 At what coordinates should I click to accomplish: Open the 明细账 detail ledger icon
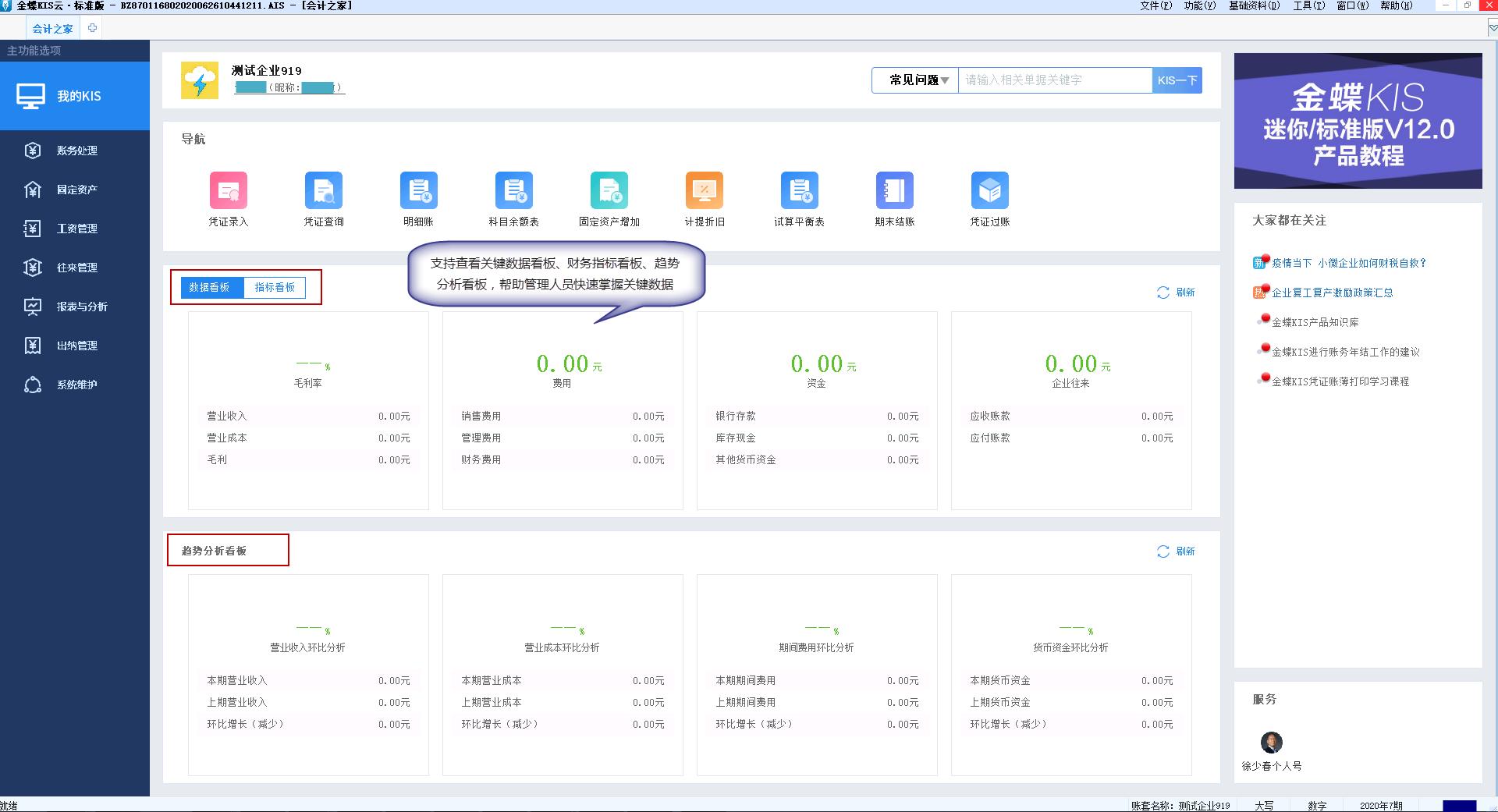pyautogui.click(x=418, y=191)
